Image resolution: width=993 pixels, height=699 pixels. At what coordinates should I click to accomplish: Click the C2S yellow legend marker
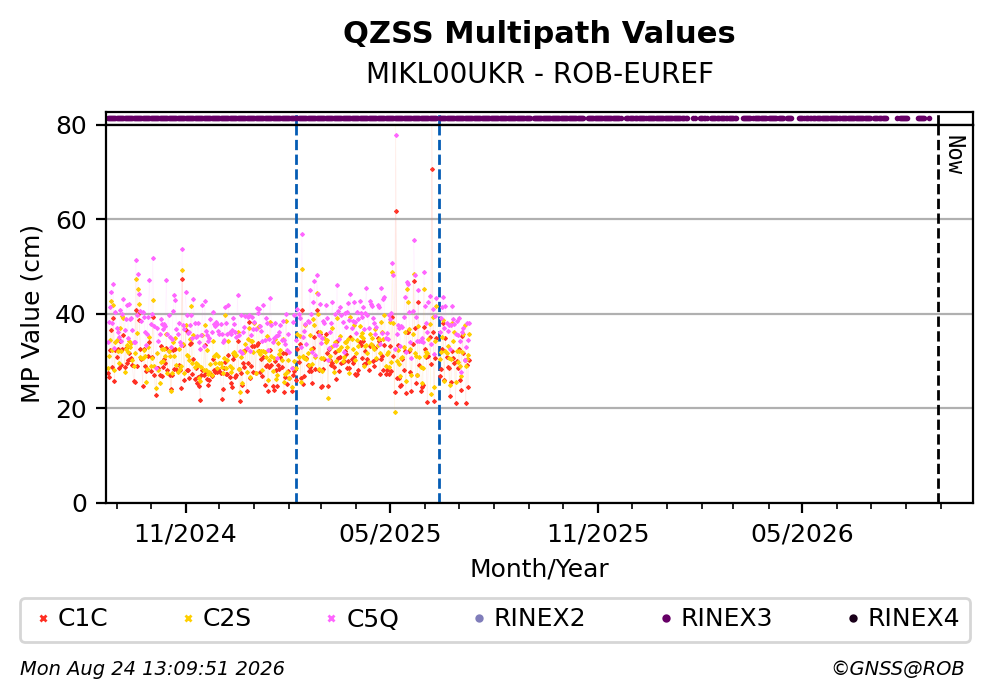click(188, 619)
